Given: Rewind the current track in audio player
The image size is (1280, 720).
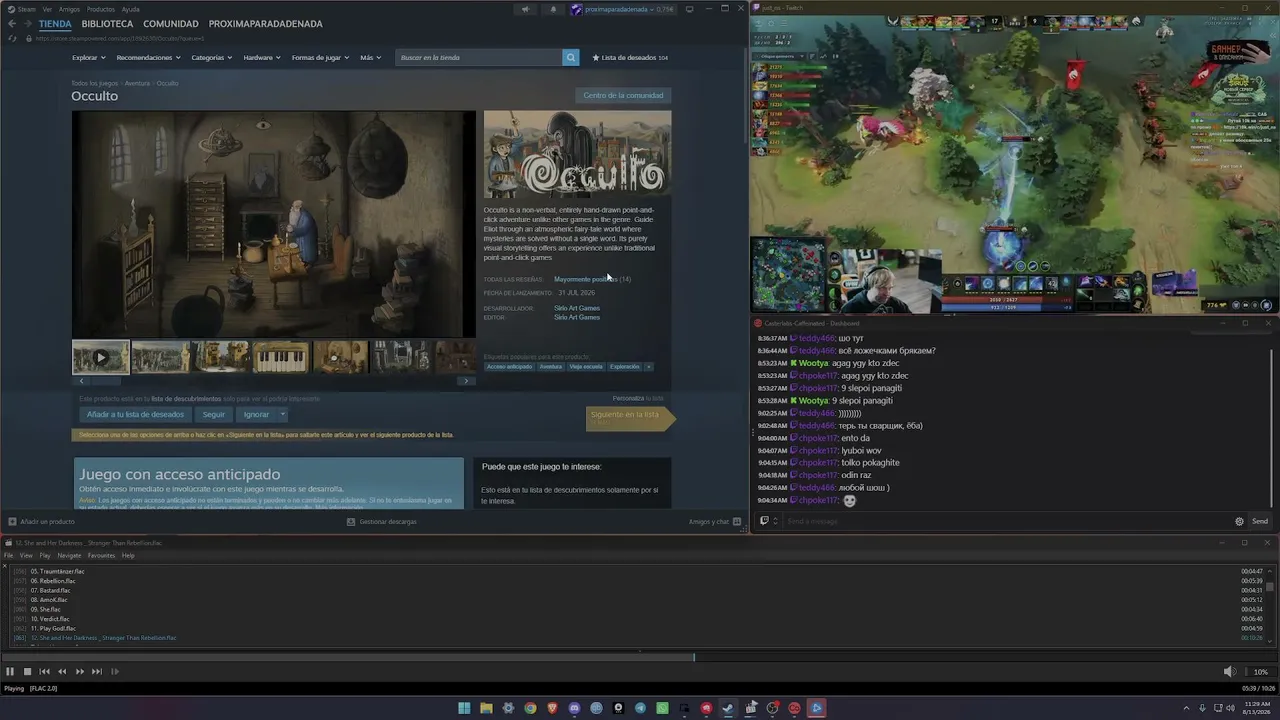Looking at the screenshot, I should [x=62, y=672].
